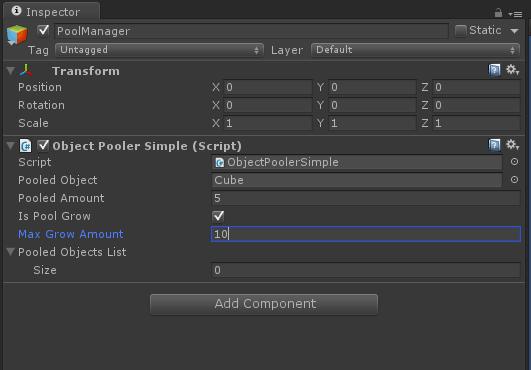Click Scale X field
Screen dimensions: 531x370
pos(268,123)
